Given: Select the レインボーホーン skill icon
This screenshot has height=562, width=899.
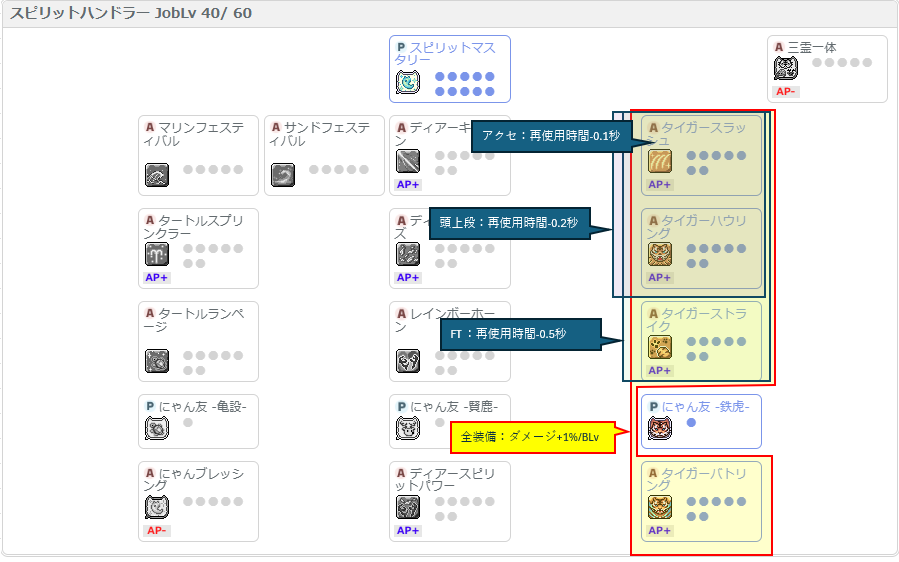Looking at the screenshot, I should click(408, 361).
